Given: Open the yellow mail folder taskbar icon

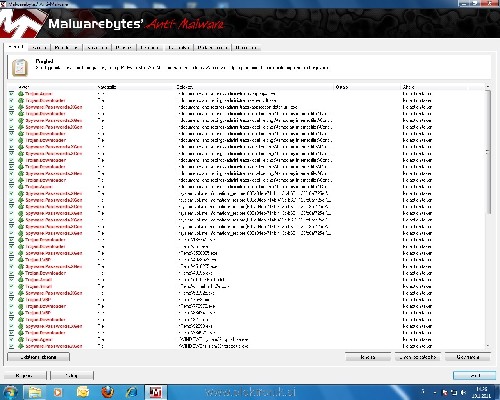Looking at the screenshot, I should coord(83,392).
